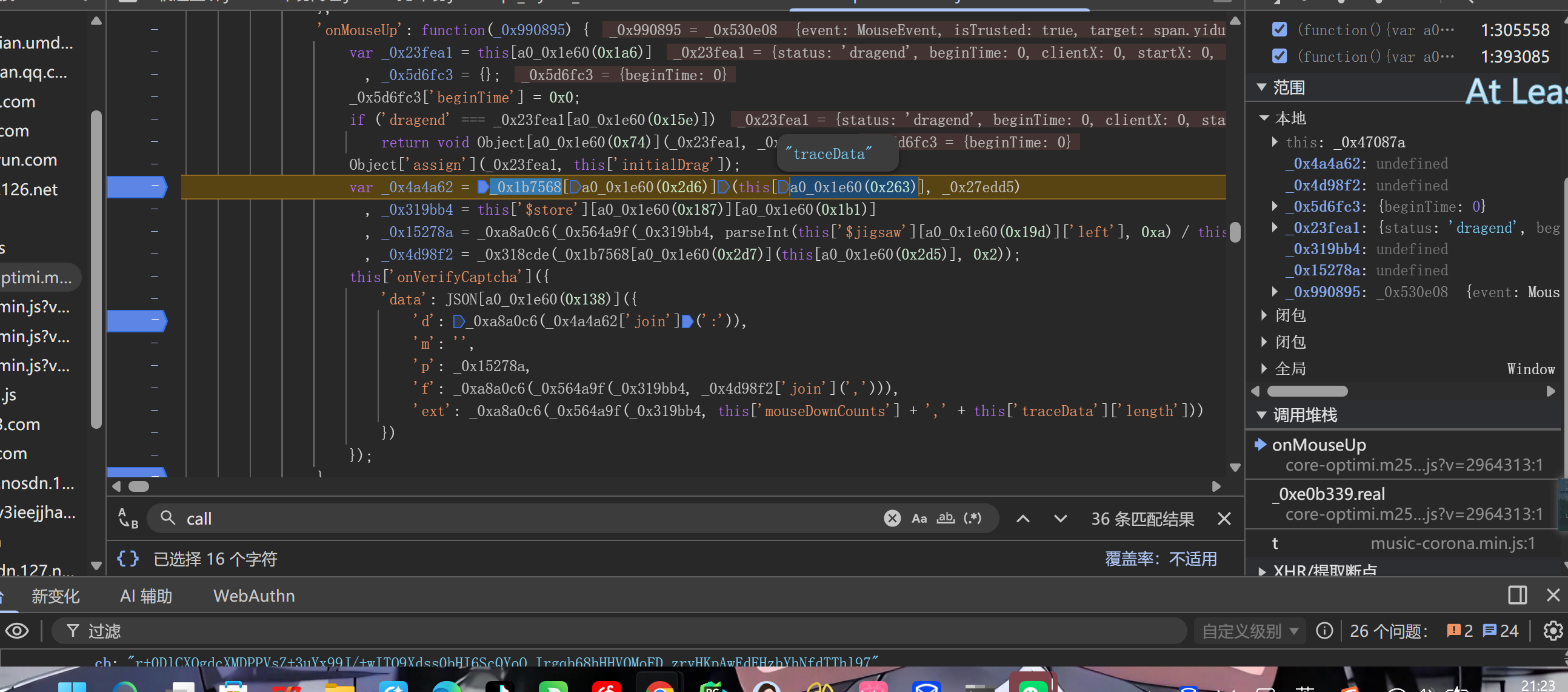1568x692 pixels.
Task: Click the '36 条匹配结果' match count
Action: pos(1142,519)
